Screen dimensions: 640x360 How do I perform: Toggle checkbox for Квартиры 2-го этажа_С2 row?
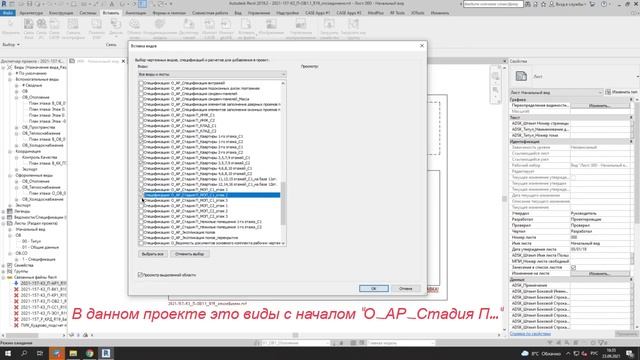tap(141, 152)
